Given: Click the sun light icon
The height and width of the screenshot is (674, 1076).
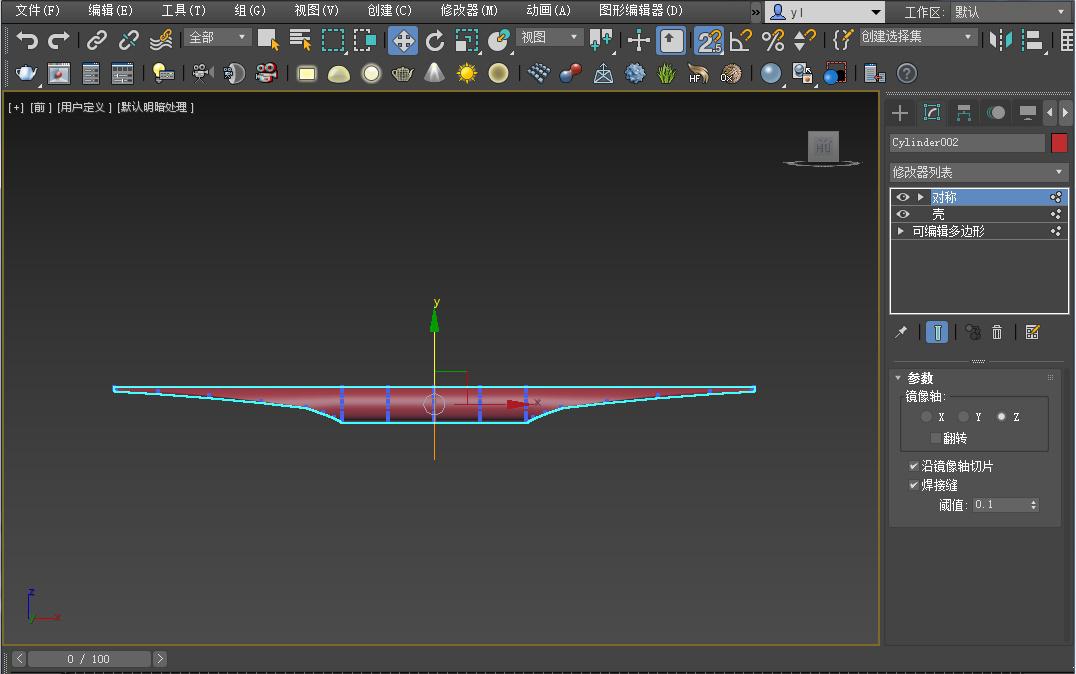Looking at the screenshot, I should [x=467, y=73].
